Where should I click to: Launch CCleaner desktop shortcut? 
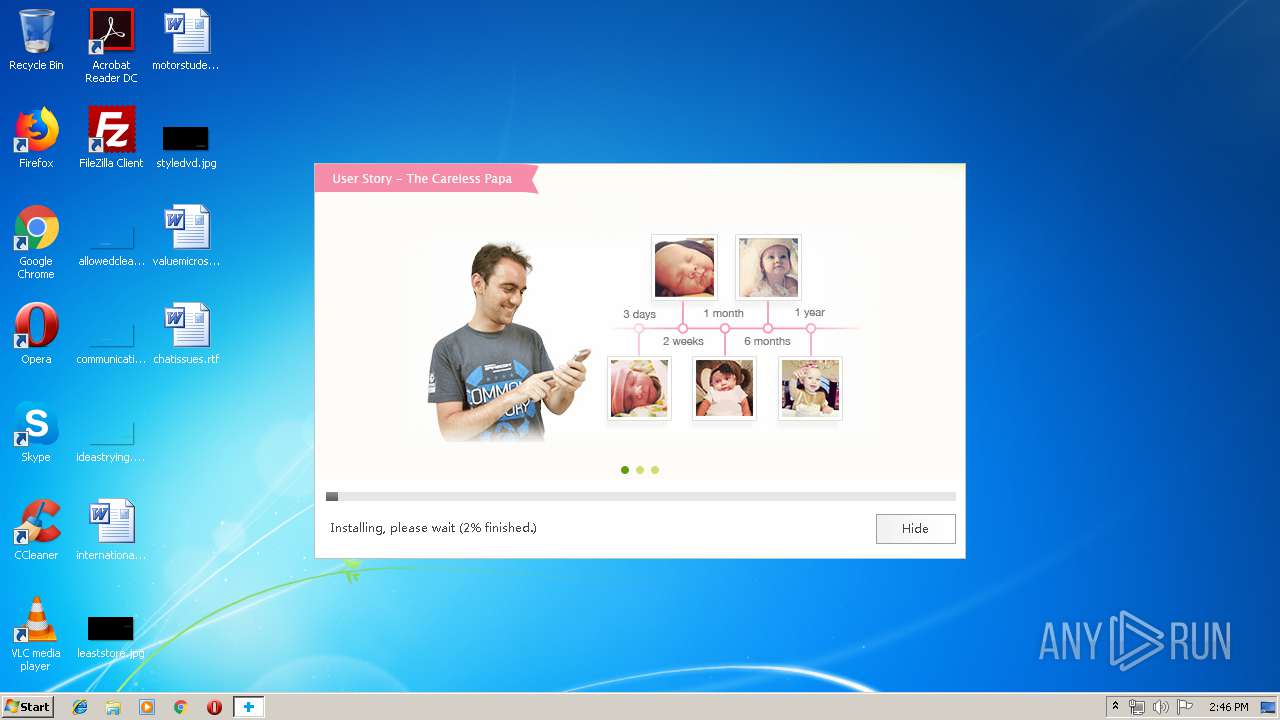(36, 530)
